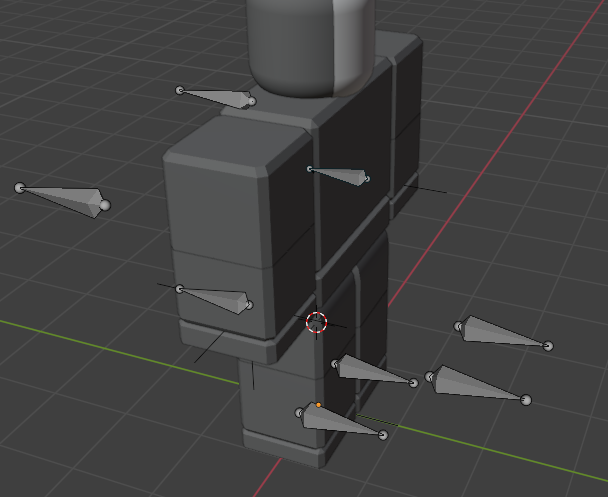Viewport: 608px width, 497px height.
Task: Select the bone marked with the orange dot
Action: pyautogui.click(x=341, y=422)
